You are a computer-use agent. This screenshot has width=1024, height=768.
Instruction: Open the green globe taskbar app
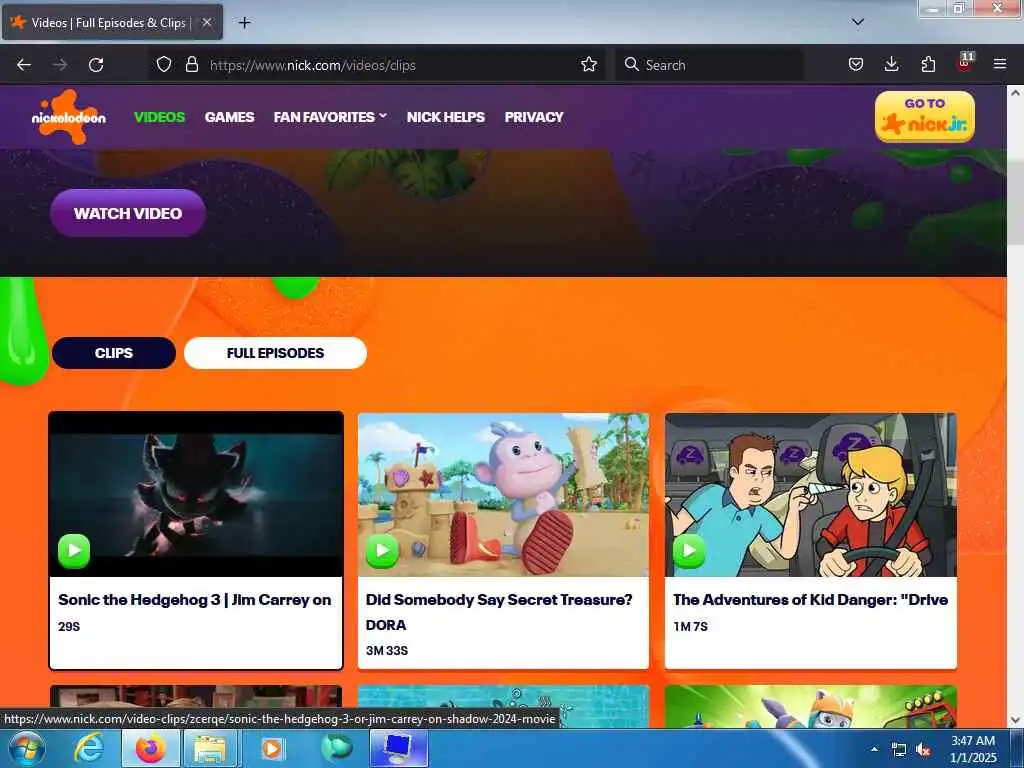pos(336,748)
